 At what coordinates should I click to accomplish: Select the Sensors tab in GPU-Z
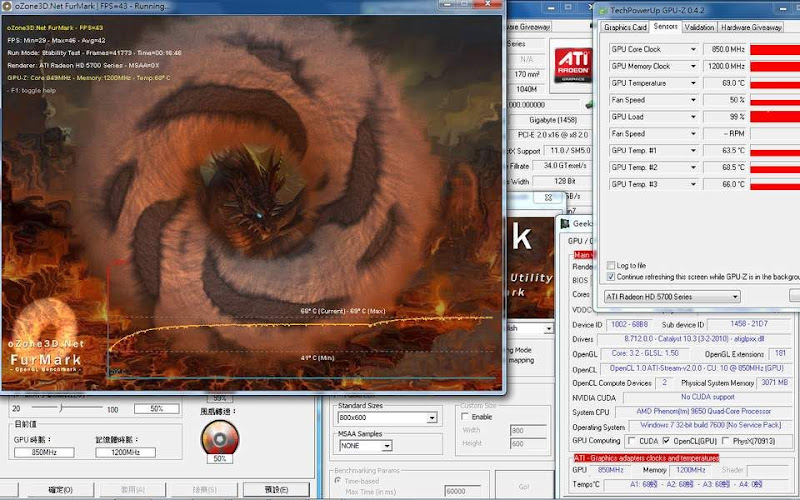(665, 26)
